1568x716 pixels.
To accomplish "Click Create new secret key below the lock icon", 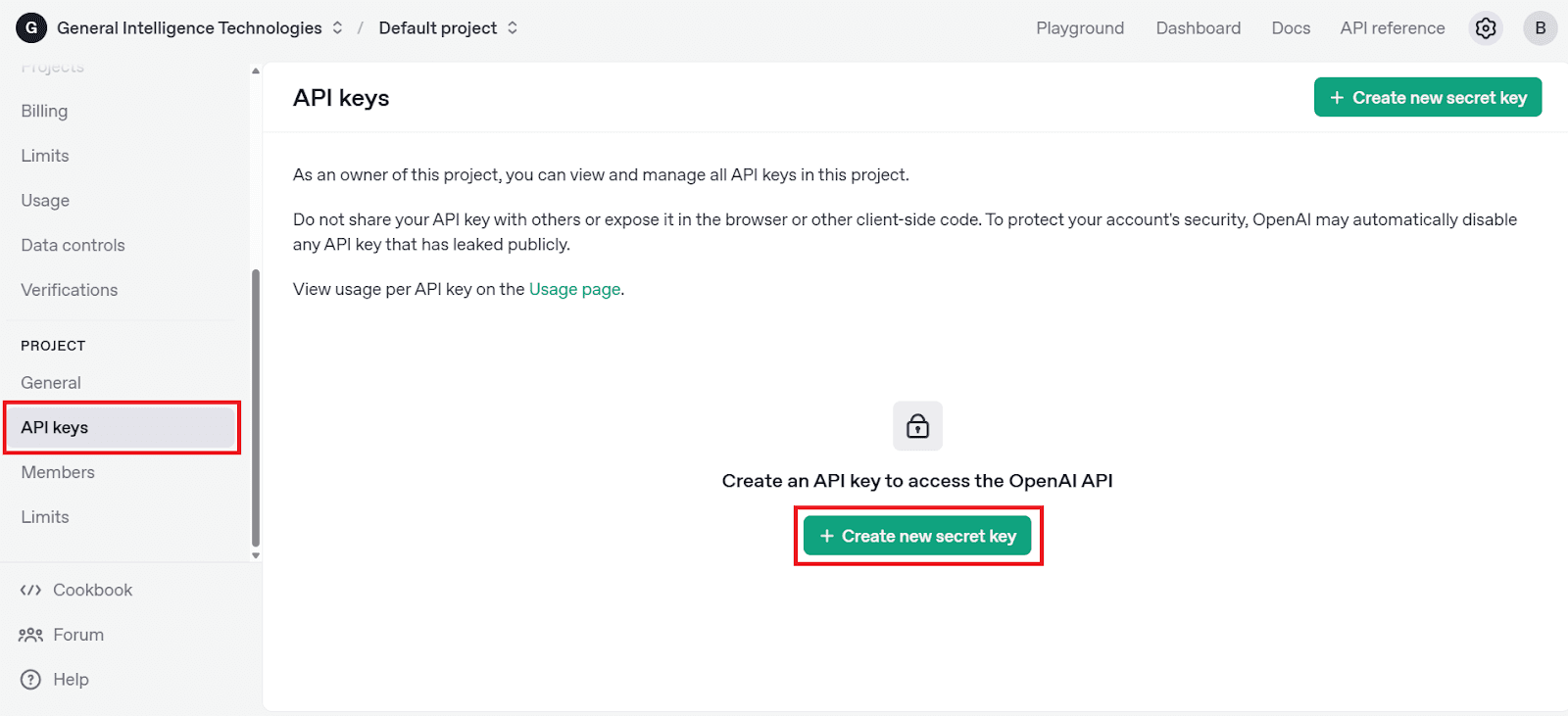I will [917, 536].
